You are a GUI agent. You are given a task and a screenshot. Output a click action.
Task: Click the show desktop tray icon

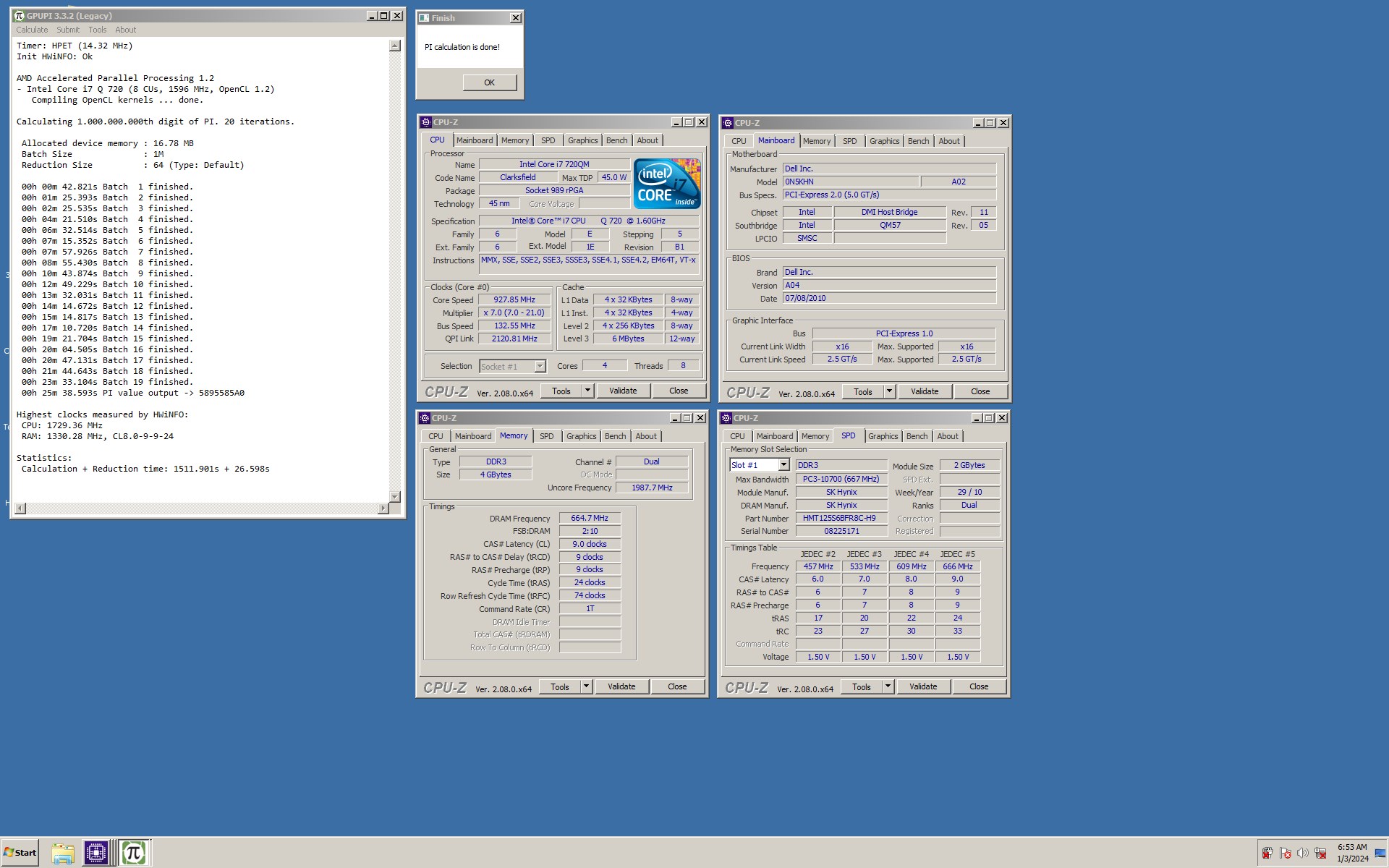(1381, 854)
